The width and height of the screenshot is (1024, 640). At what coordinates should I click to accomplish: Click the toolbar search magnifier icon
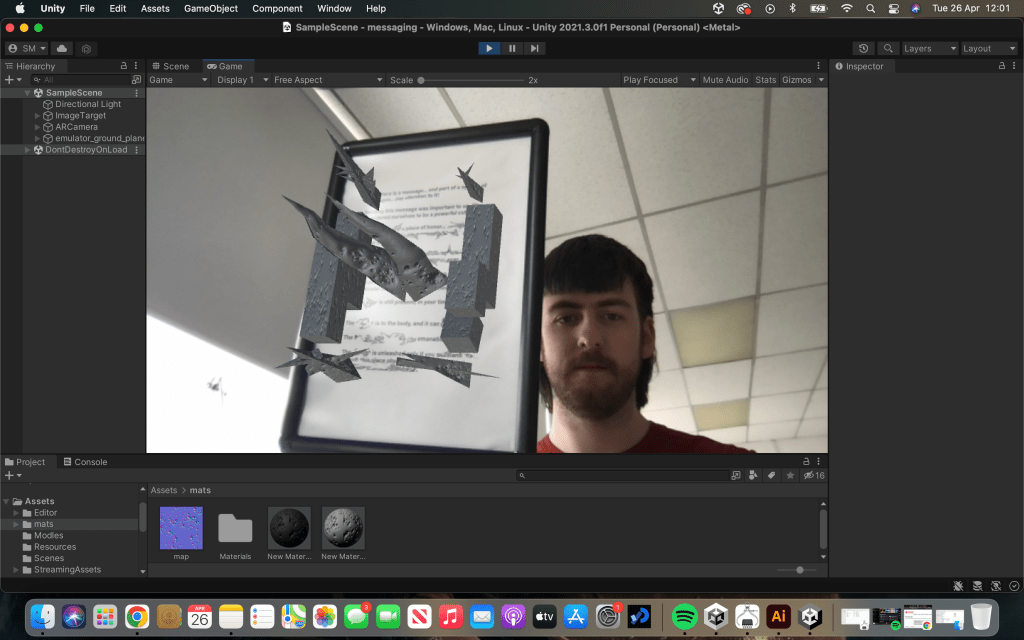(887, 48)
